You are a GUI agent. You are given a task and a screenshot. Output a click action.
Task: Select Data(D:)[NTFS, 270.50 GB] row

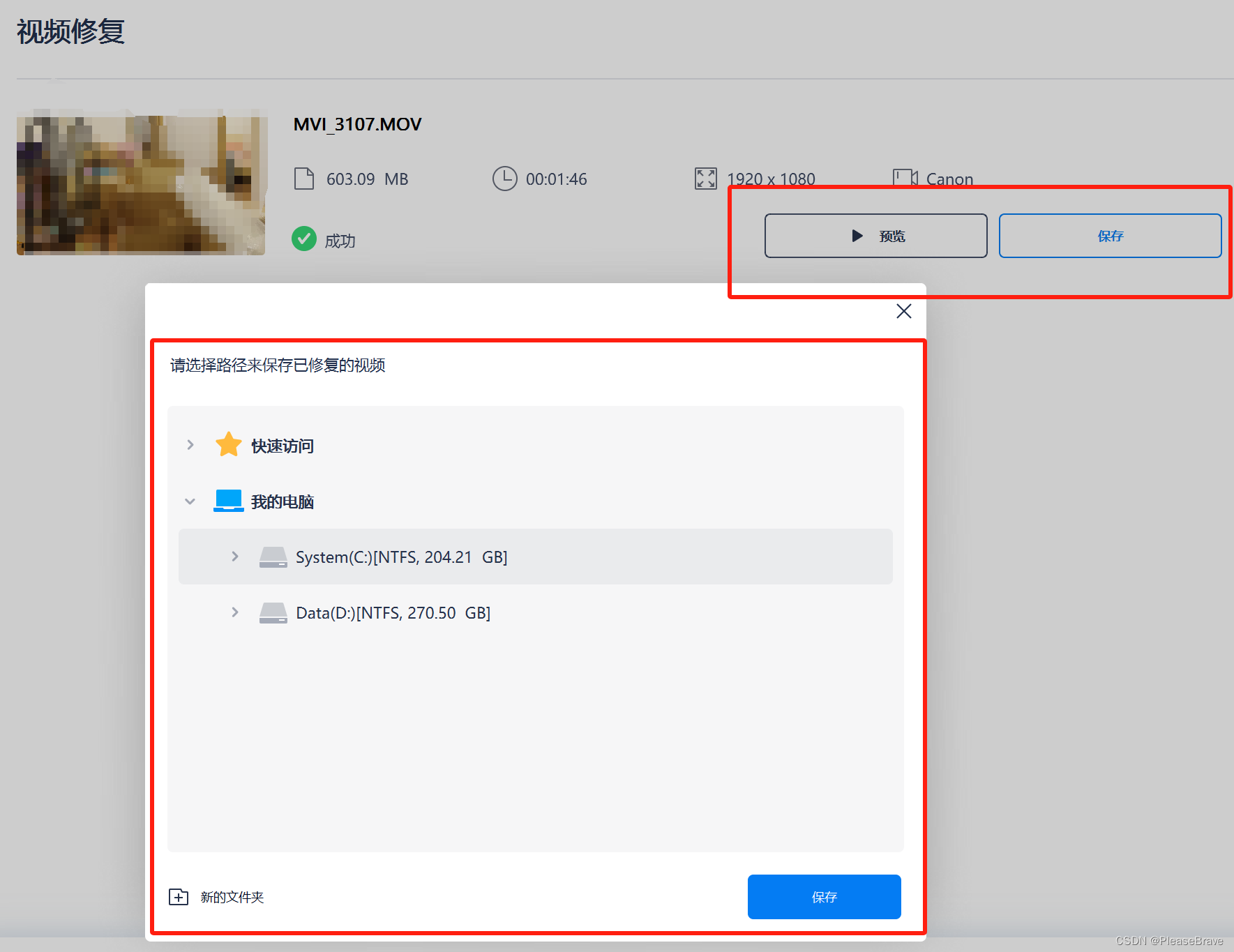click(535, 612)
